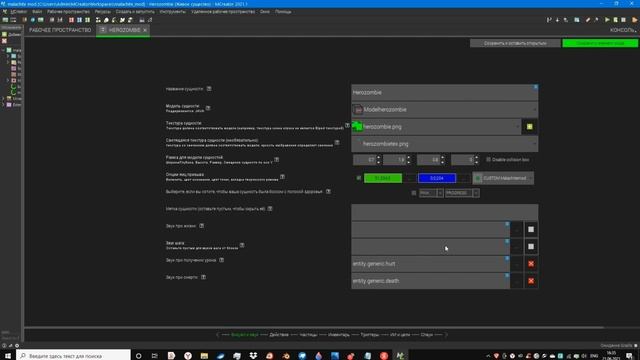Click previous page arrow at bottom navigation
640x360 pixels.
tap(218, 335)
